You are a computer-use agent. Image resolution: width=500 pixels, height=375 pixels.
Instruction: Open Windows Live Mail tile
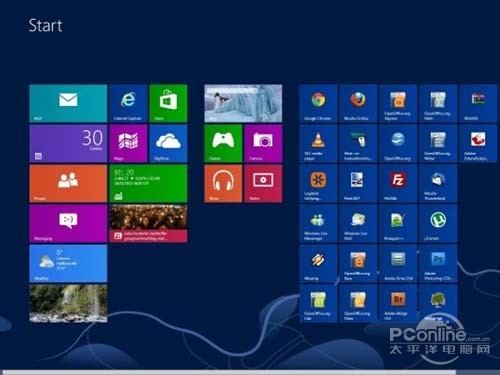pyautogui.click(x=358, y=223)
